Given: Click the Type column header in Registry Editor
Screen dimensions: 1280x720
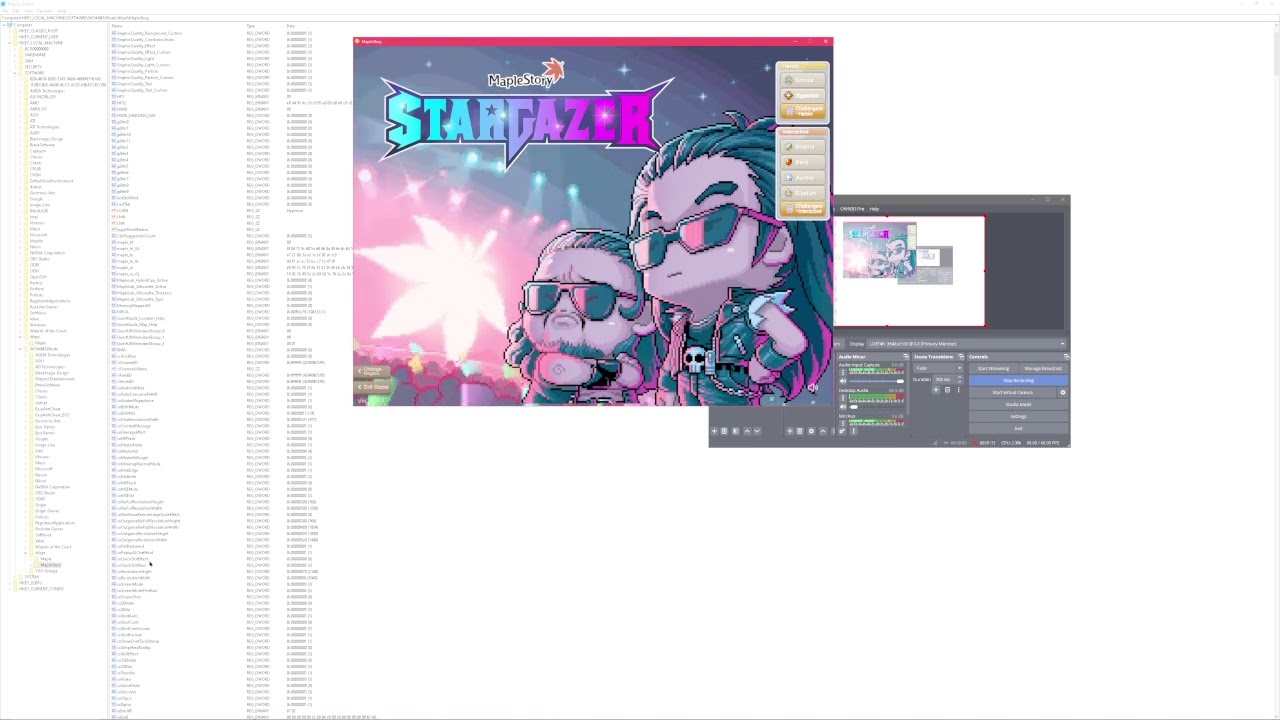Looking at the screenshot, I should tap(250, 26).
